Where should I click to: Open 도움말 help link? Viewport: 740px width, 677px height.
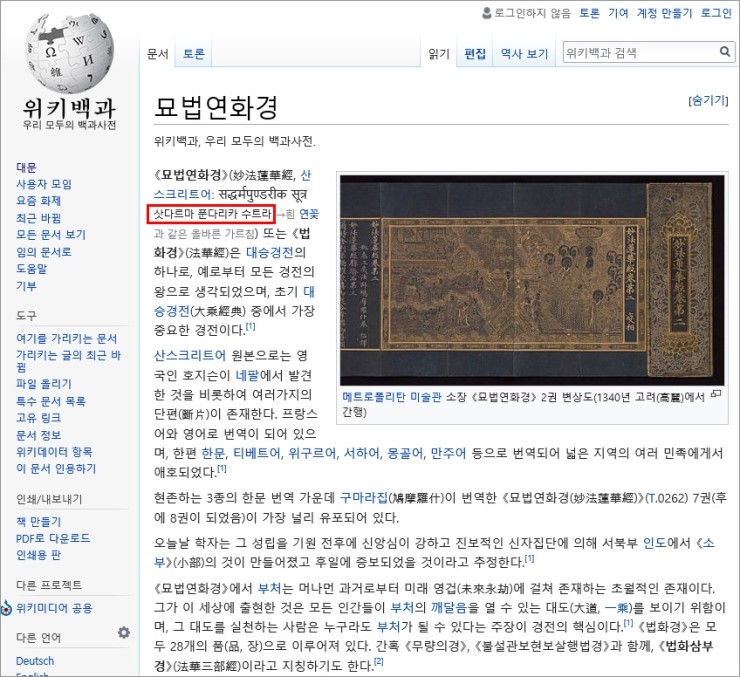tap(32, 268)
